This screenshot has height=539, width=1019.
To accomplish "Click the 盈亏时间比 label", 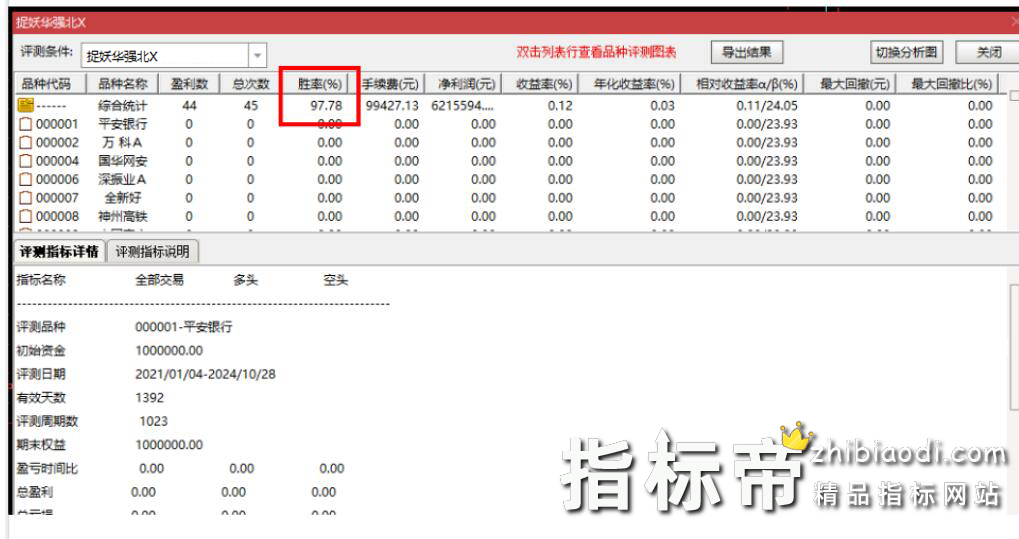I will point(47,468).
